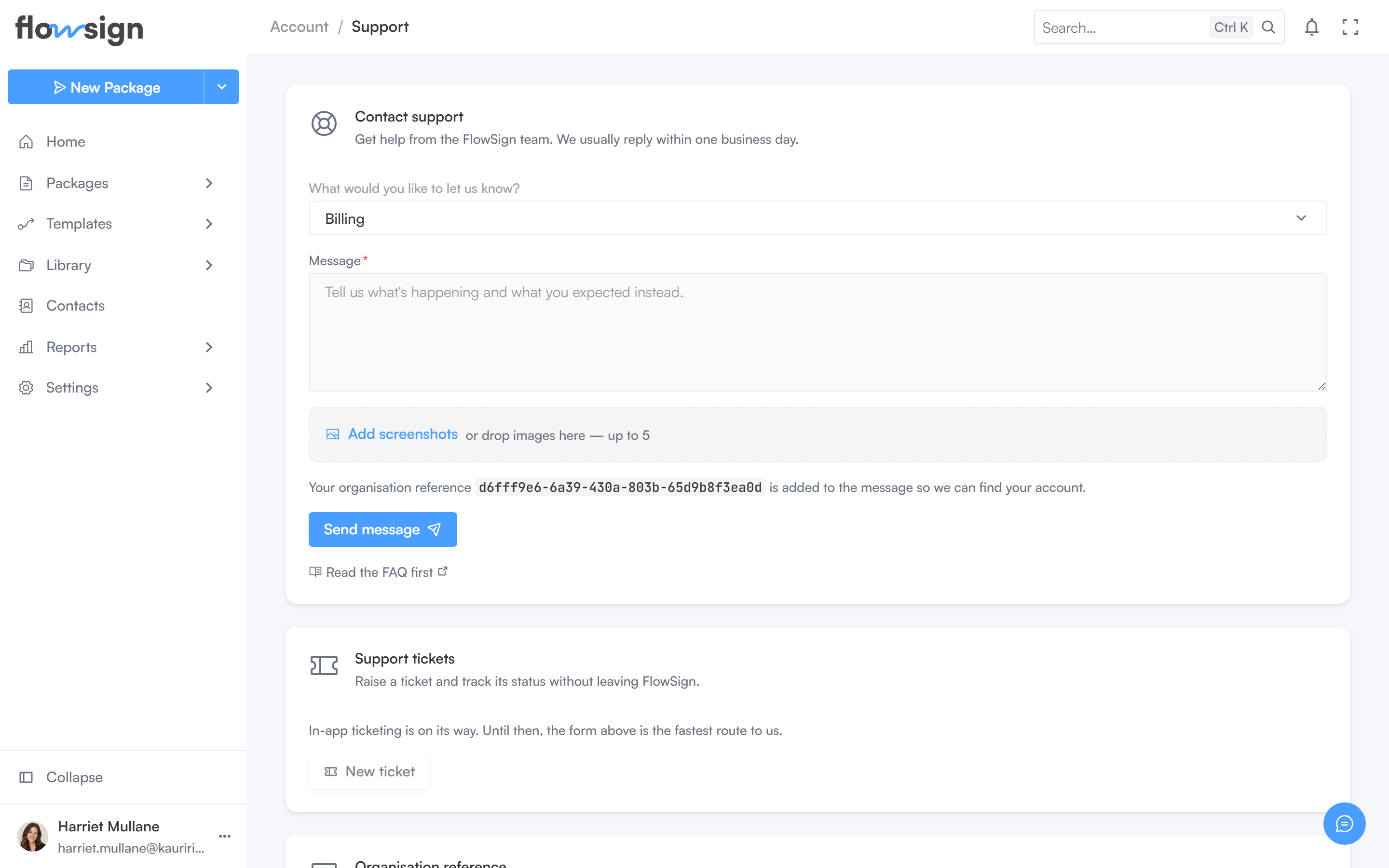The width and height of the screenshot is (1389, 868).
Task: Click the FAQ book icon
Action: (315, 571)
